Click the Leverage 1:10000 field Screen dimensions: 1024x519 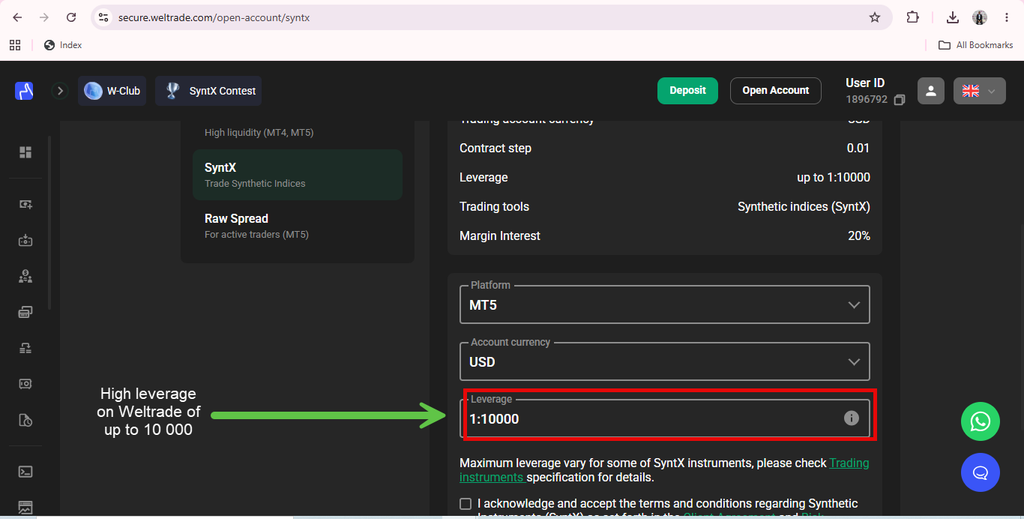coord(664,418)
